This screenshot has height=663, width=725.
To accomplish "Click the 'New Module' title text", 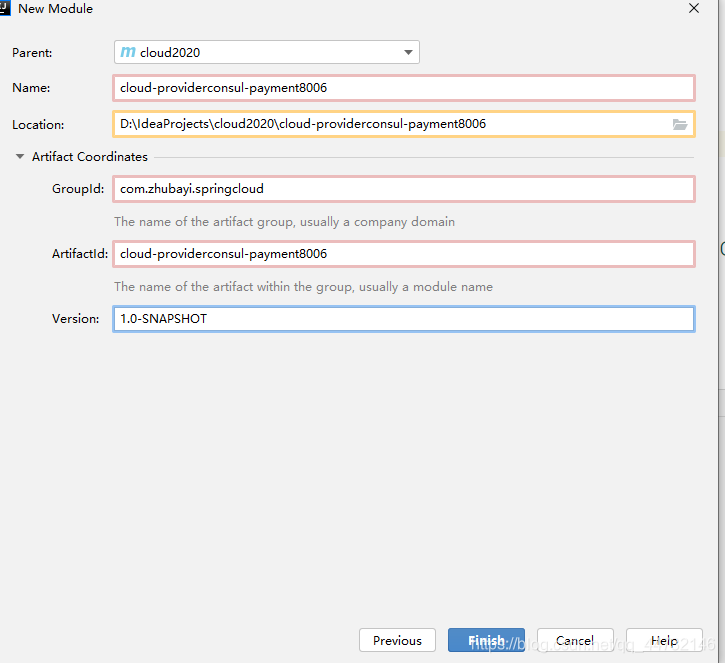I will (55, 9).
